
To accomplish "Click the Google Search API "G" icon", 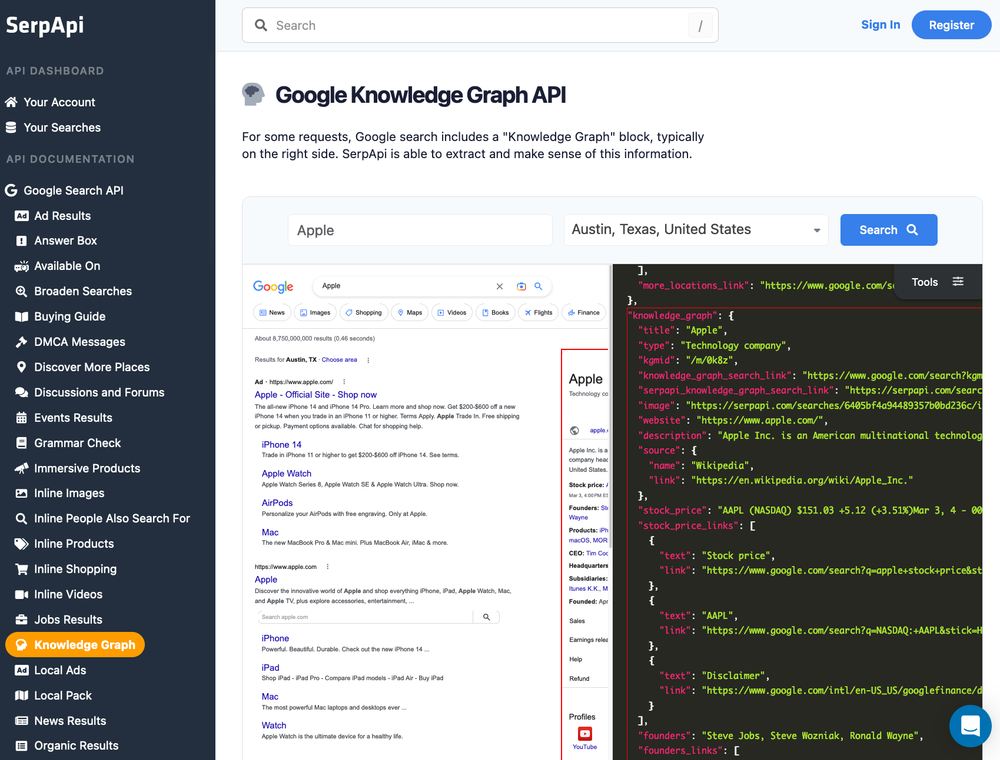I will [12, 190].
